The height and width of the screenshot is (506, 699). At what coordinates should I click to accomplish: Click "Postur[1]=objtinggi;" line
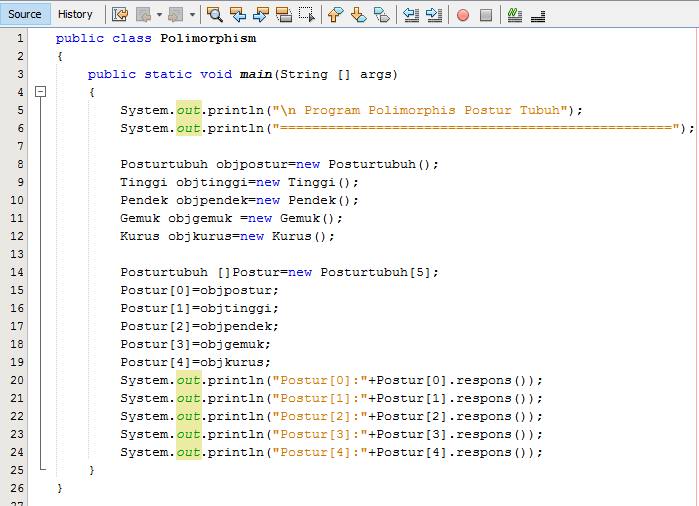(199, 309)
